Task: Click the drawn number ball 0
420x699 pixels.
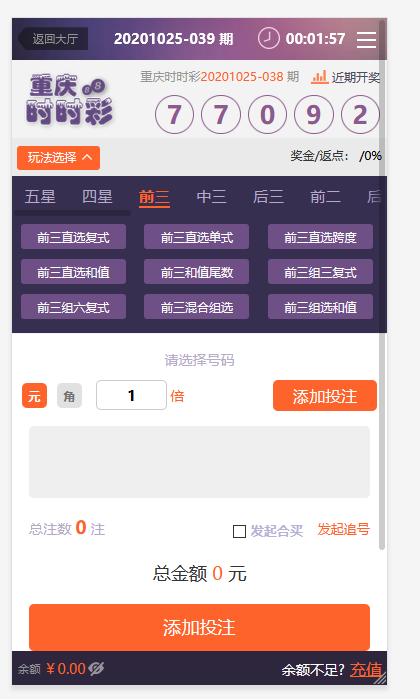Action: [267, 115]
